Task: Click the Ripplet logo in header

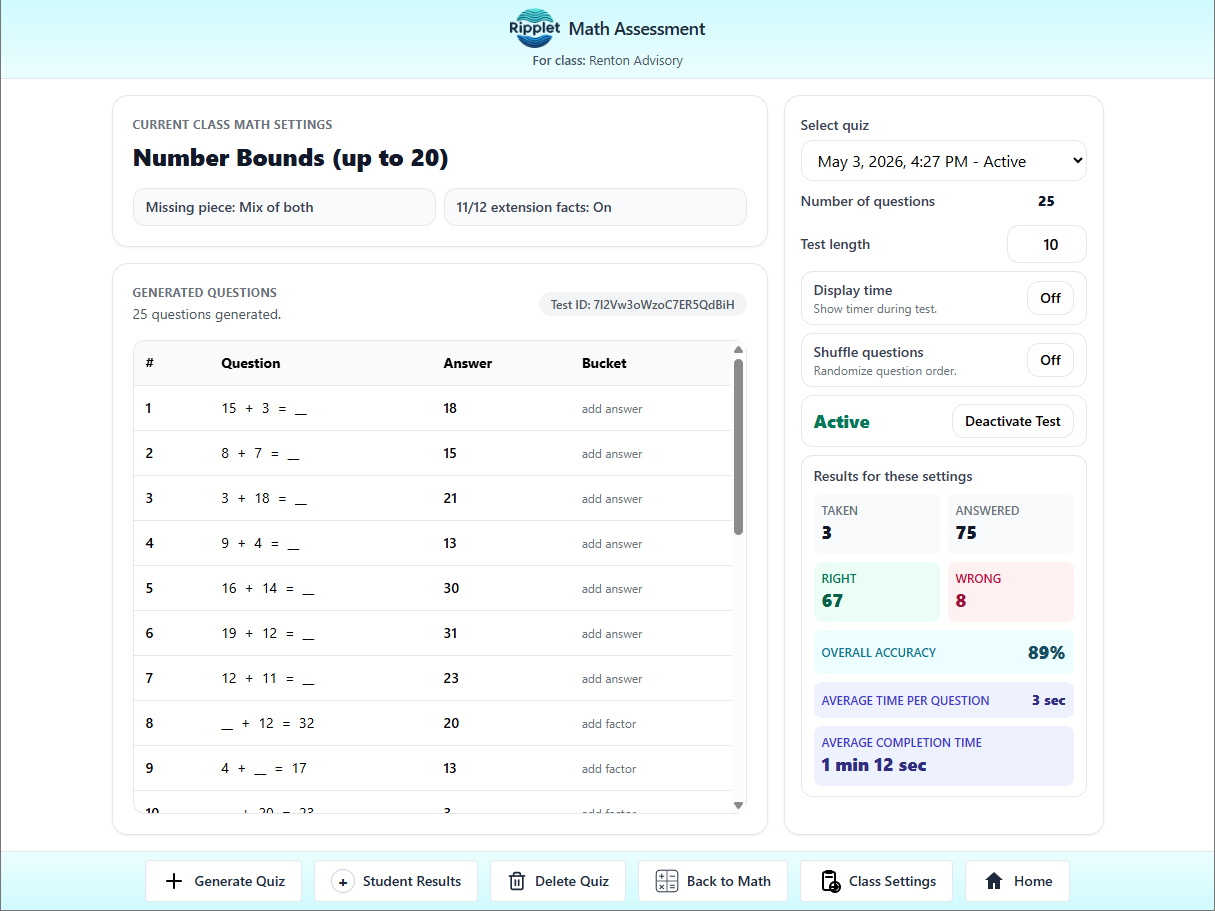Action: [x=534, y=28]
